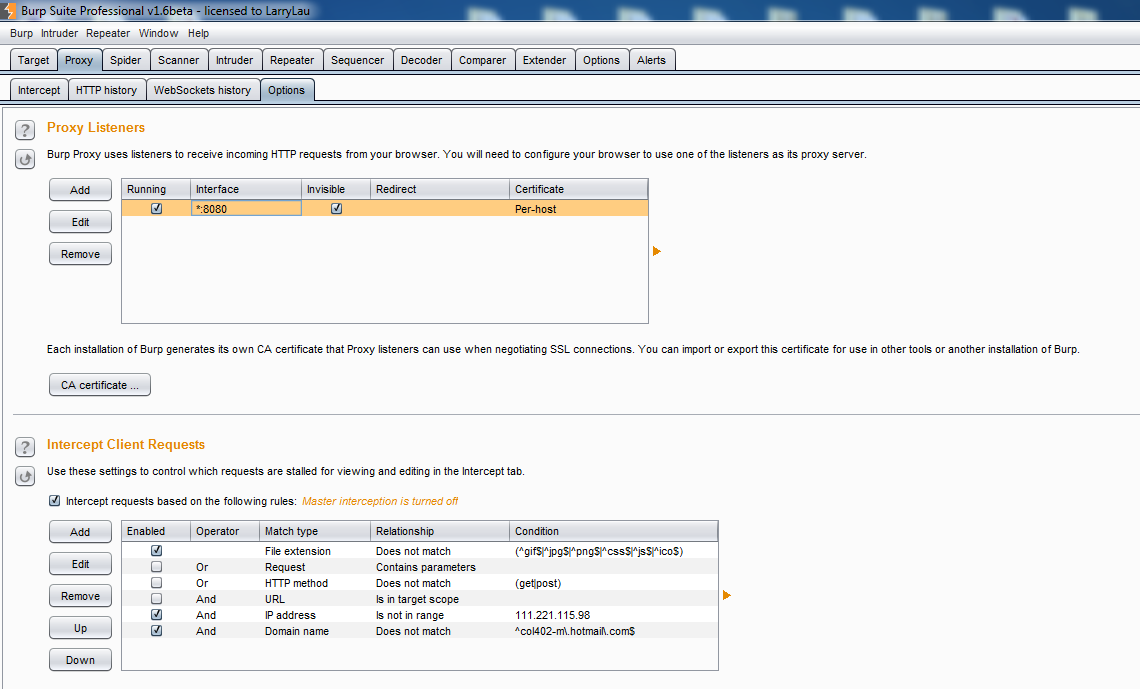
Task: Select the 111.221.115.98 condition cell
Action: (x=614, y=615)
